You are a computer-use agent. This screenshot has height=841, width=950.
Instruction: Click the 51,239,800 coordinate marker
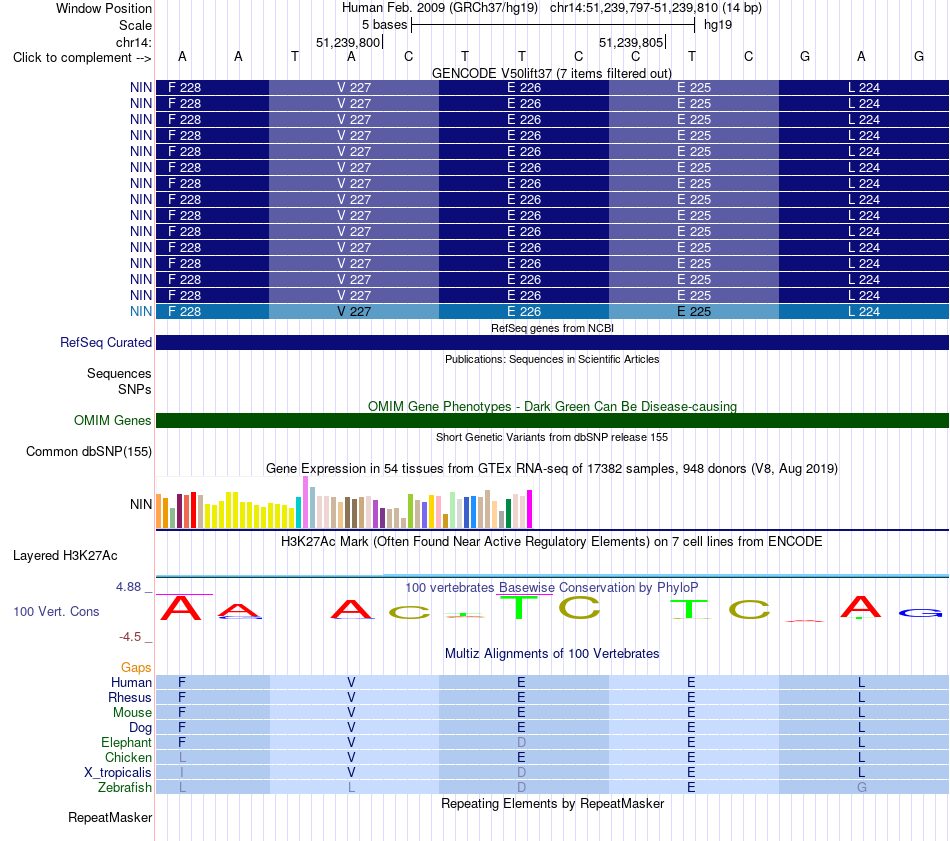(348, 42)
